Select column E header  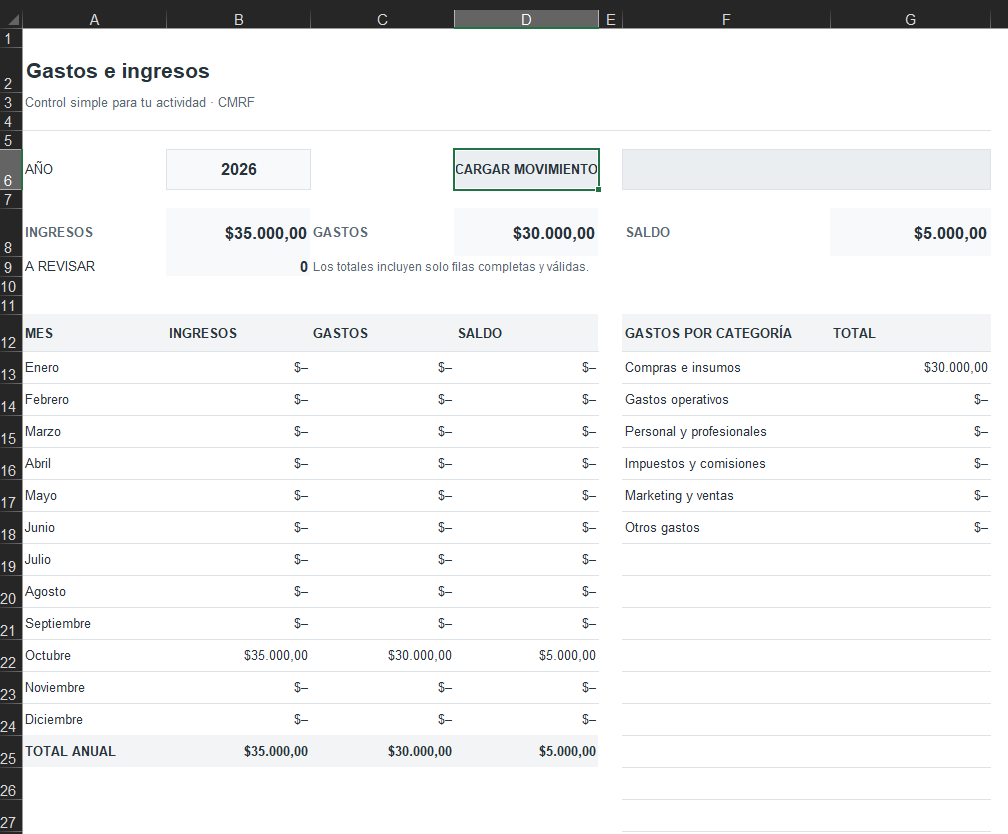pos(610,20)
